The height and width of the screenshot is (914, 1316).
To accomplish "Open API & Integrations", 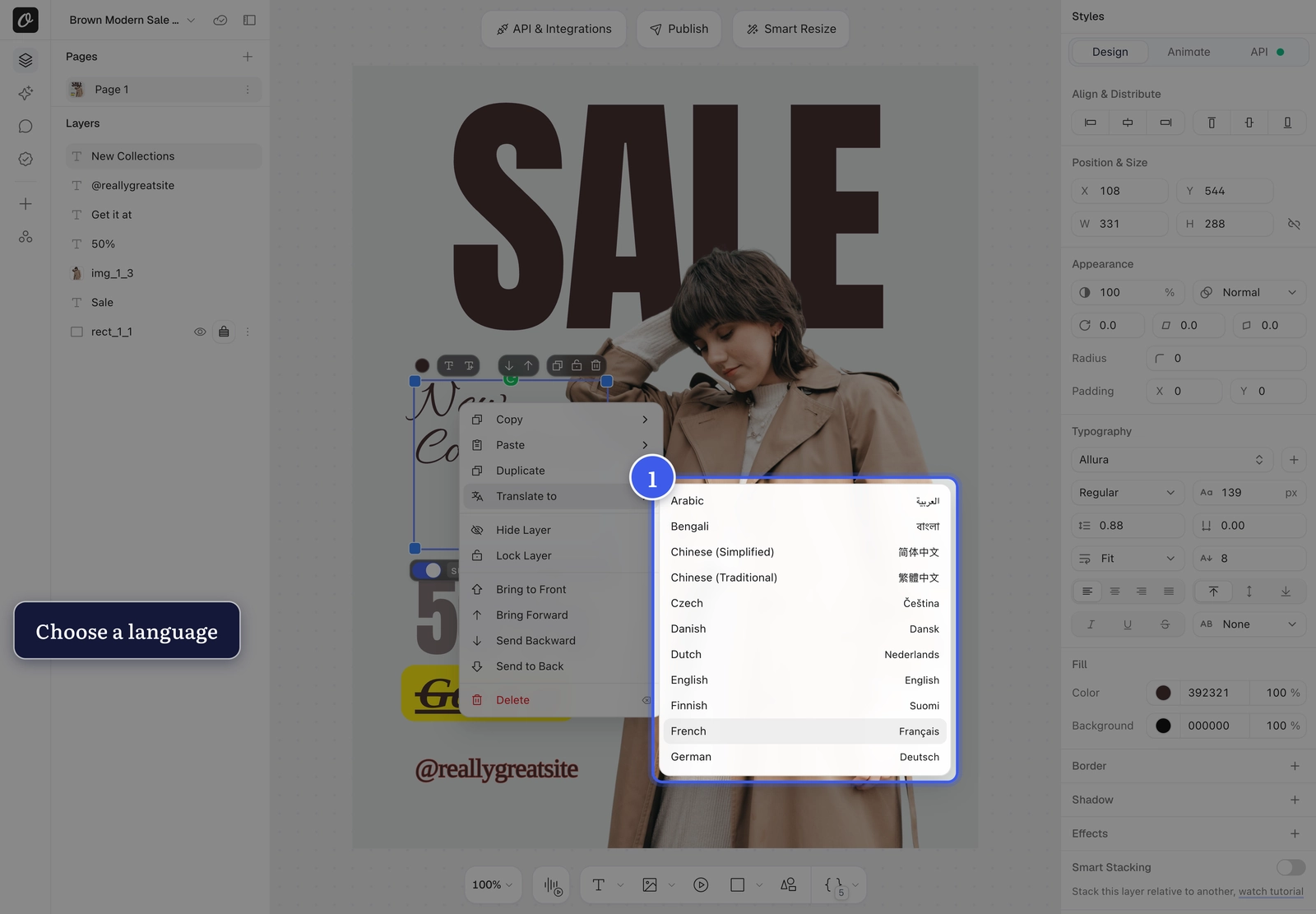I will coord(554,29).
